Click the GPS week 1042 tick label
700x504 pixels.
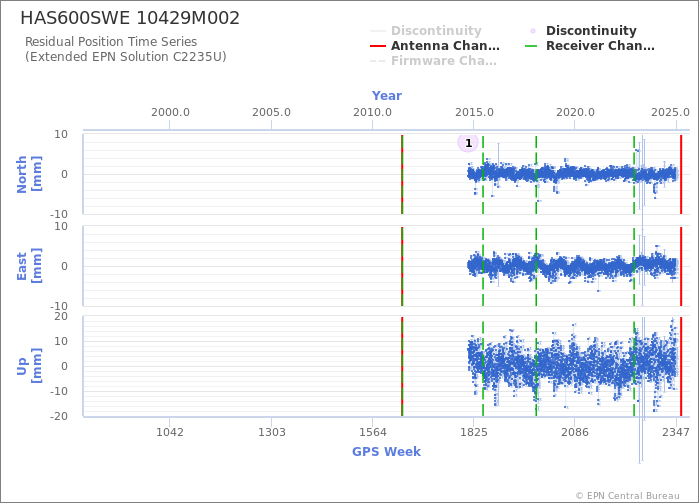(170, 432)
